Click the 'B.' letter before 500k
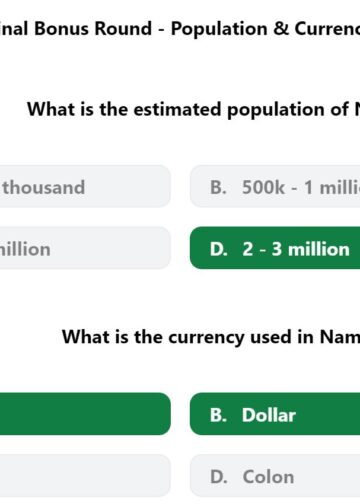The height and width of the screenshot is (504, 360). (218, 187)
